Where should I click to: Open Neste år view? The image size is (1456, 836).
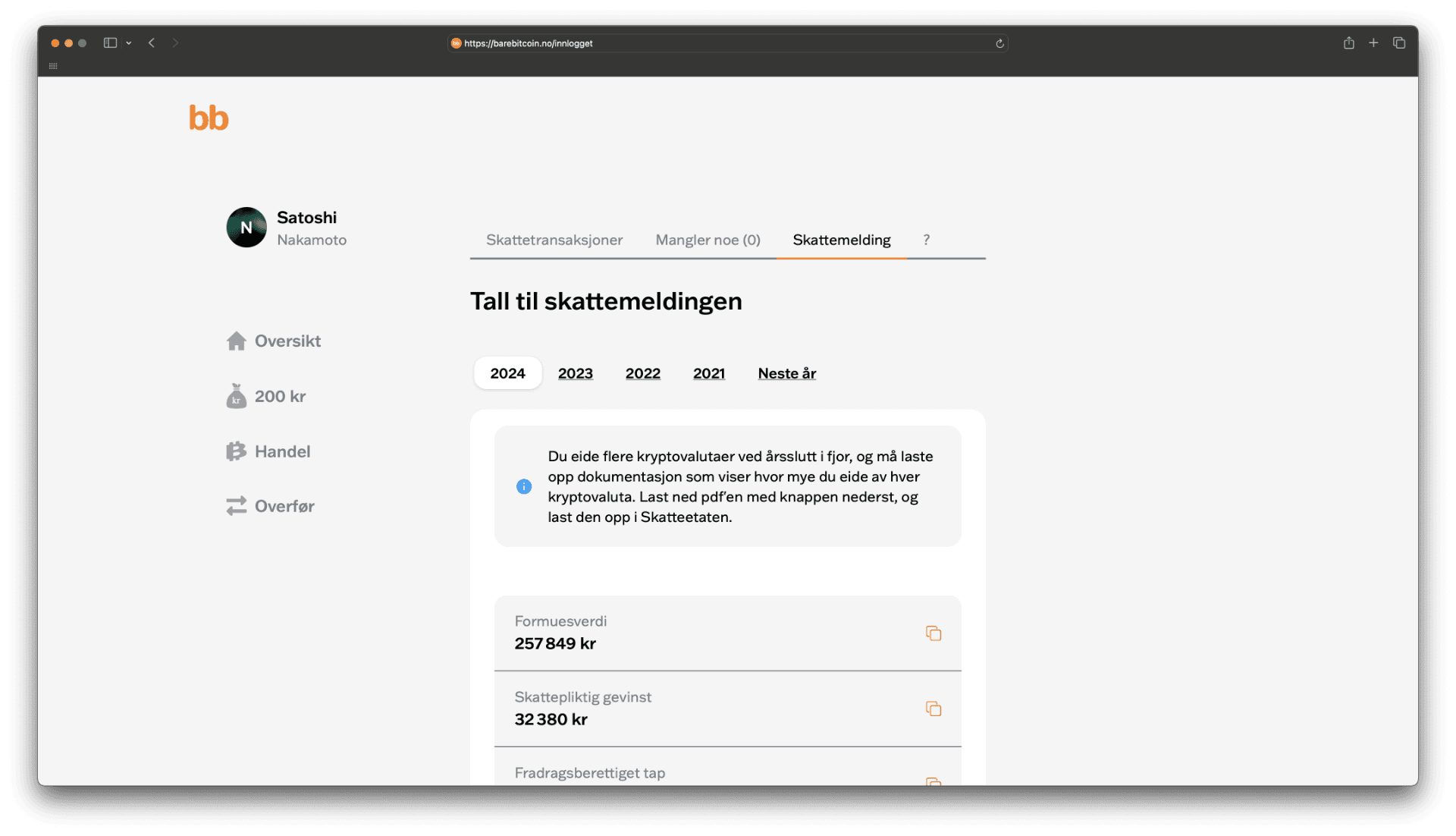click(786, 373)
